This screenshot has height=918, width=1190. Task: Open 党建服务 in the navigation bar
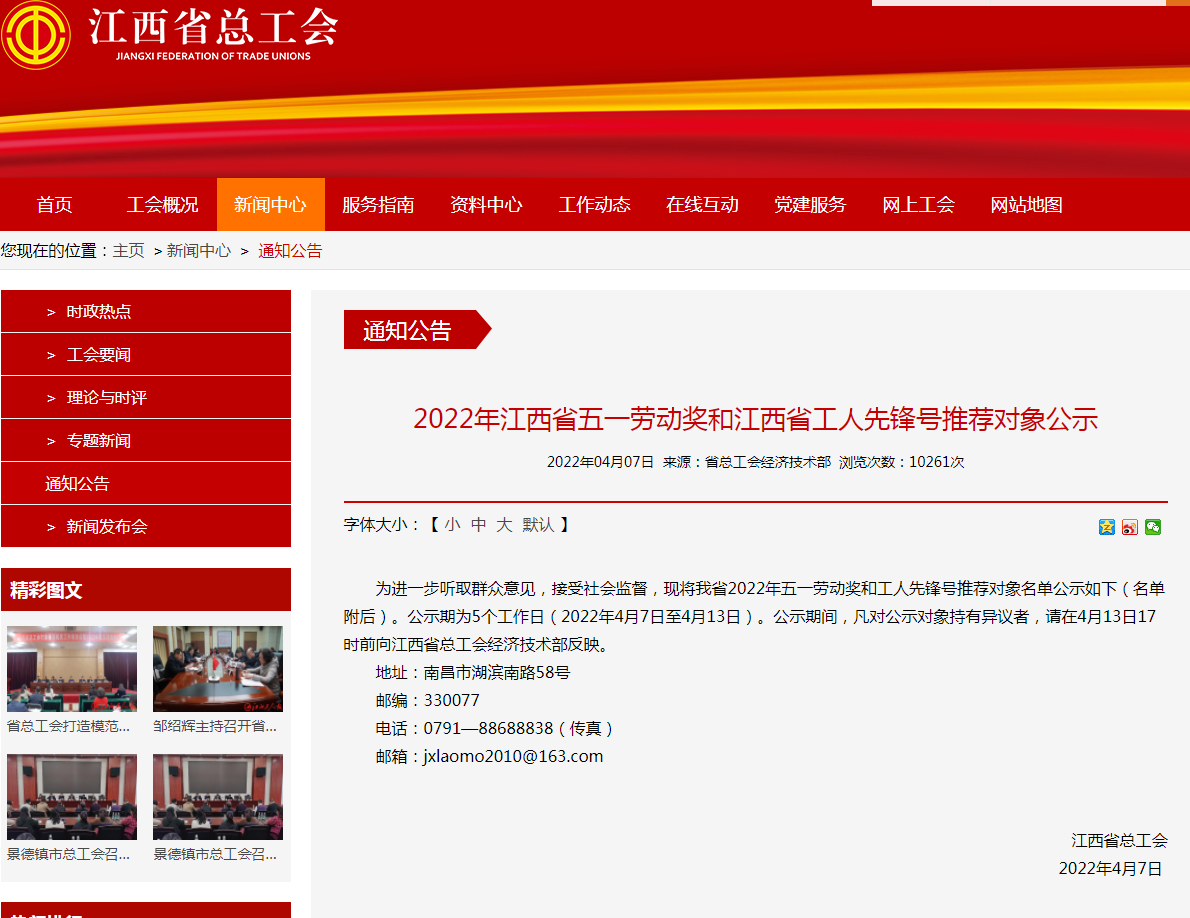pos(810,205)
